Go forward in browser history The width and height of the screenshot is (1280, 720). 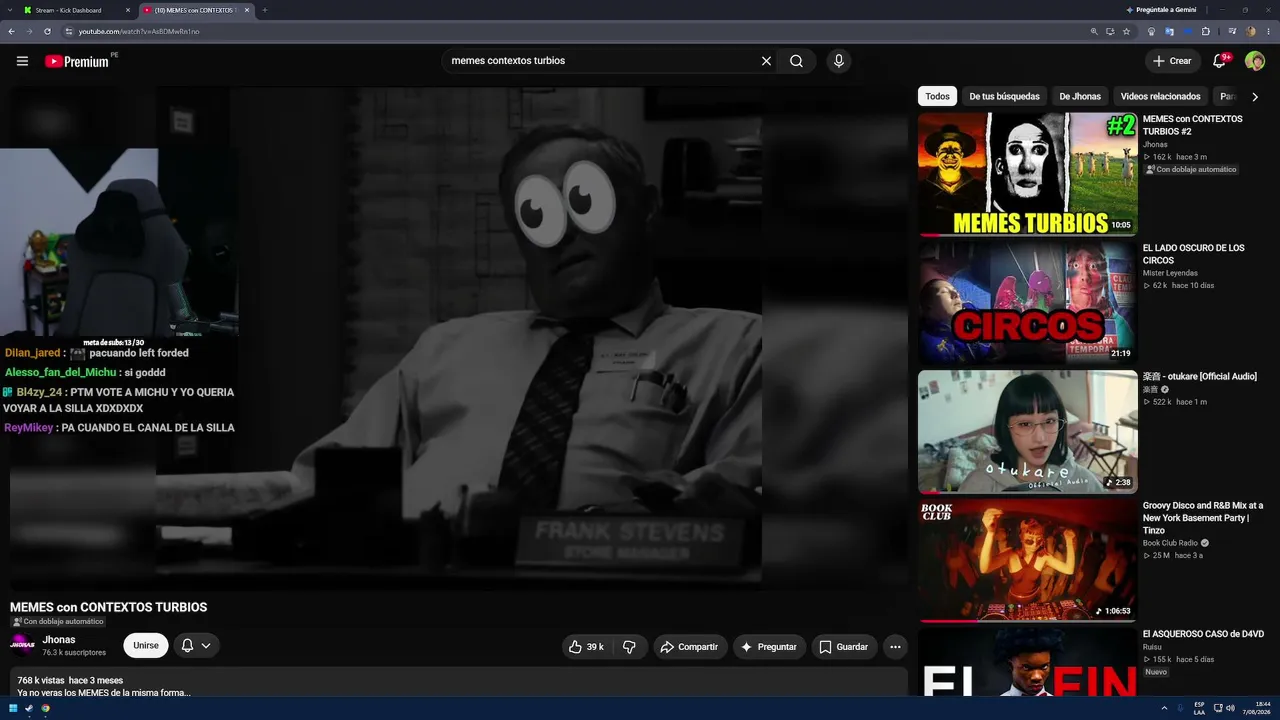click(29, 31)
